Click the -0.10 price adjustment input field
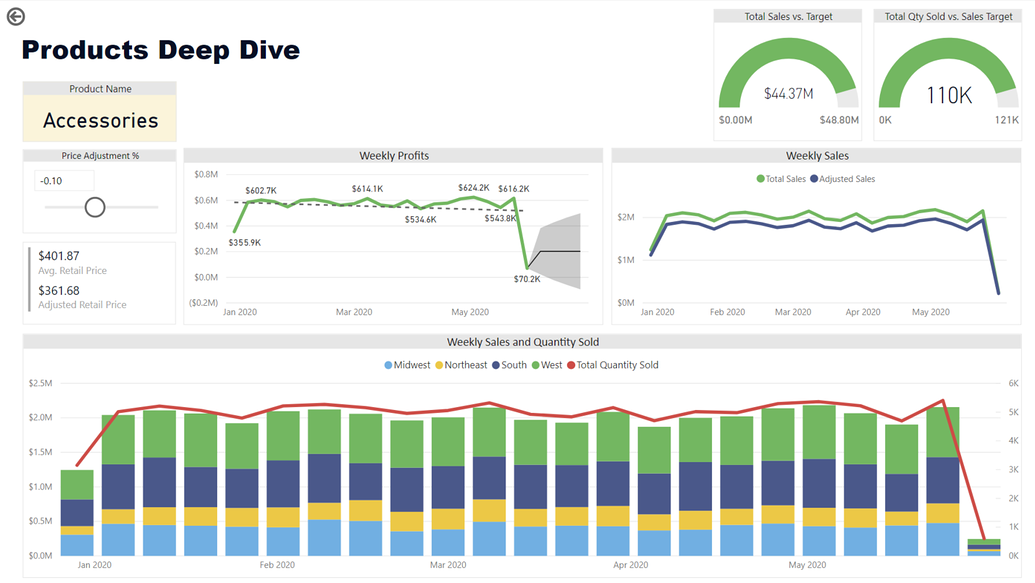 click(64, 180)
